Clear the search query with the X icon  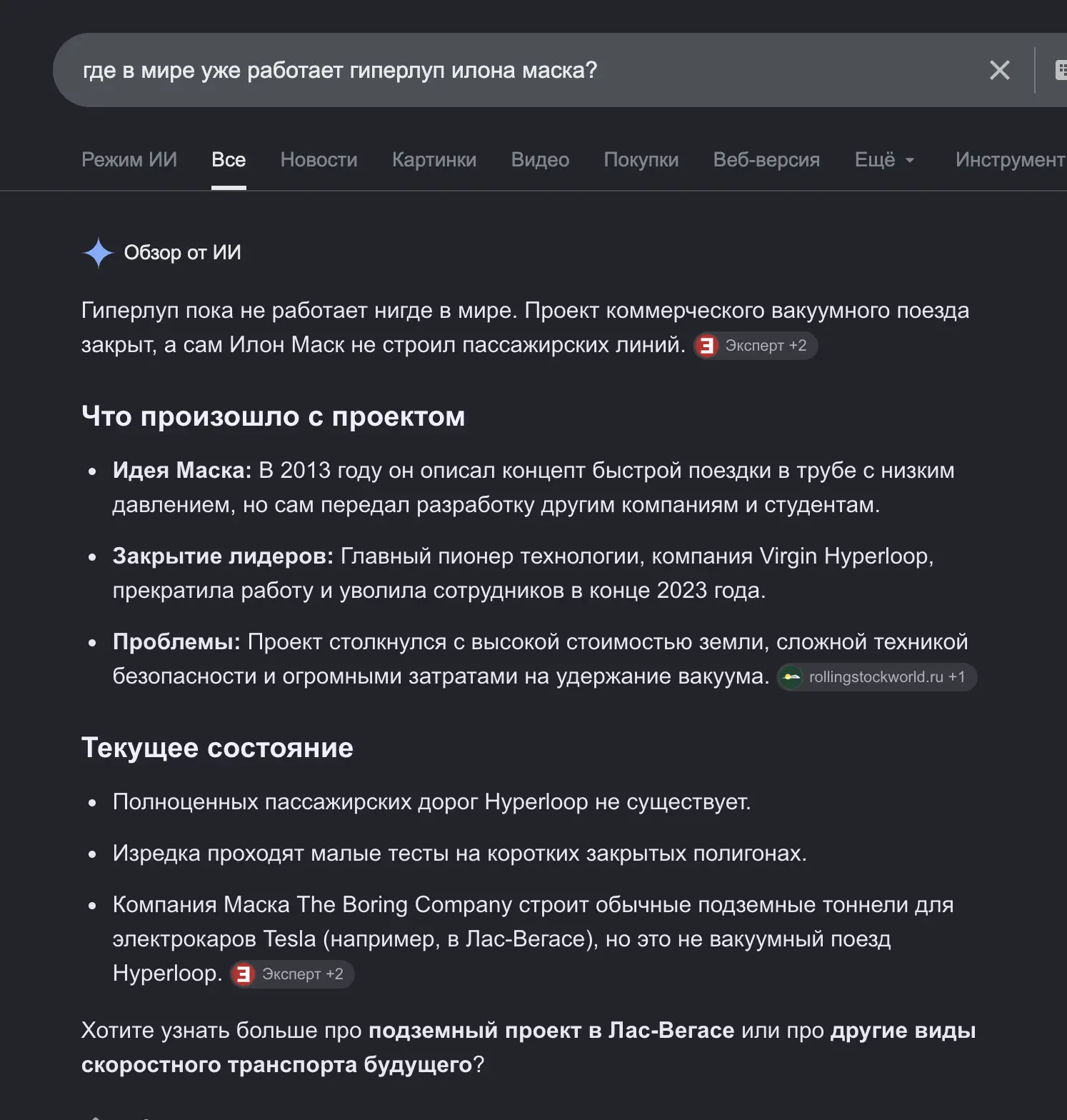tap(999, 70)
